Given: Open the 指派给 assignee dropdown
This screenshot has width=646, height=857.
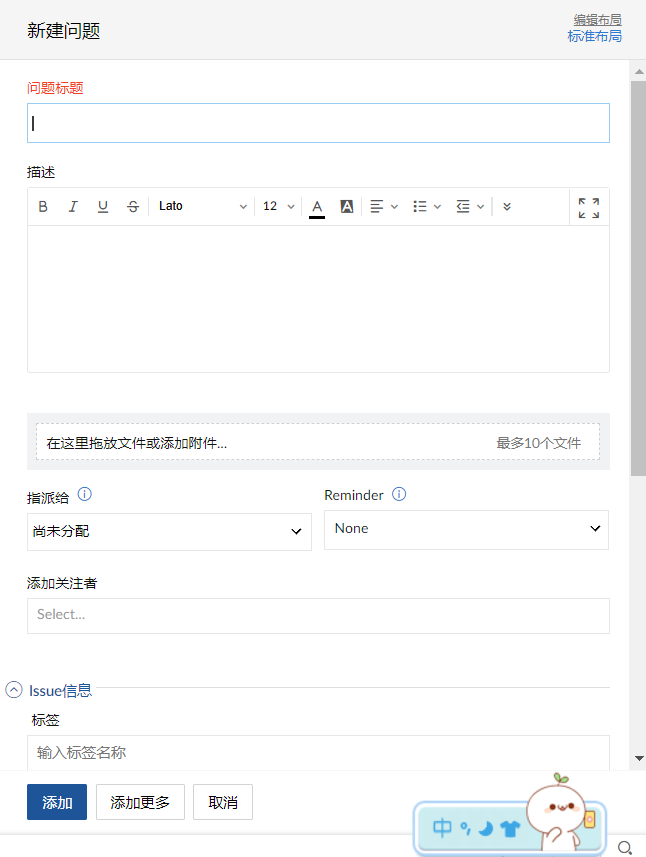Looking at the screenshot, I should pyautogui.click(x=169, y=532).
